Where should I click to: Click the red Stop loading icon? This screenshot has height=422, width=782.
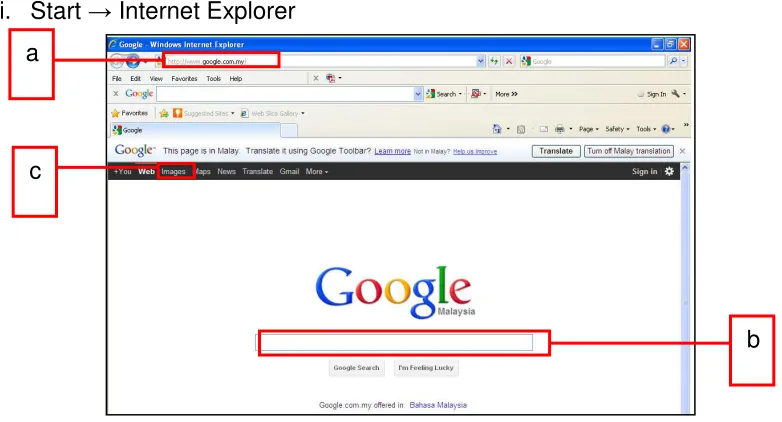point(509,61)
